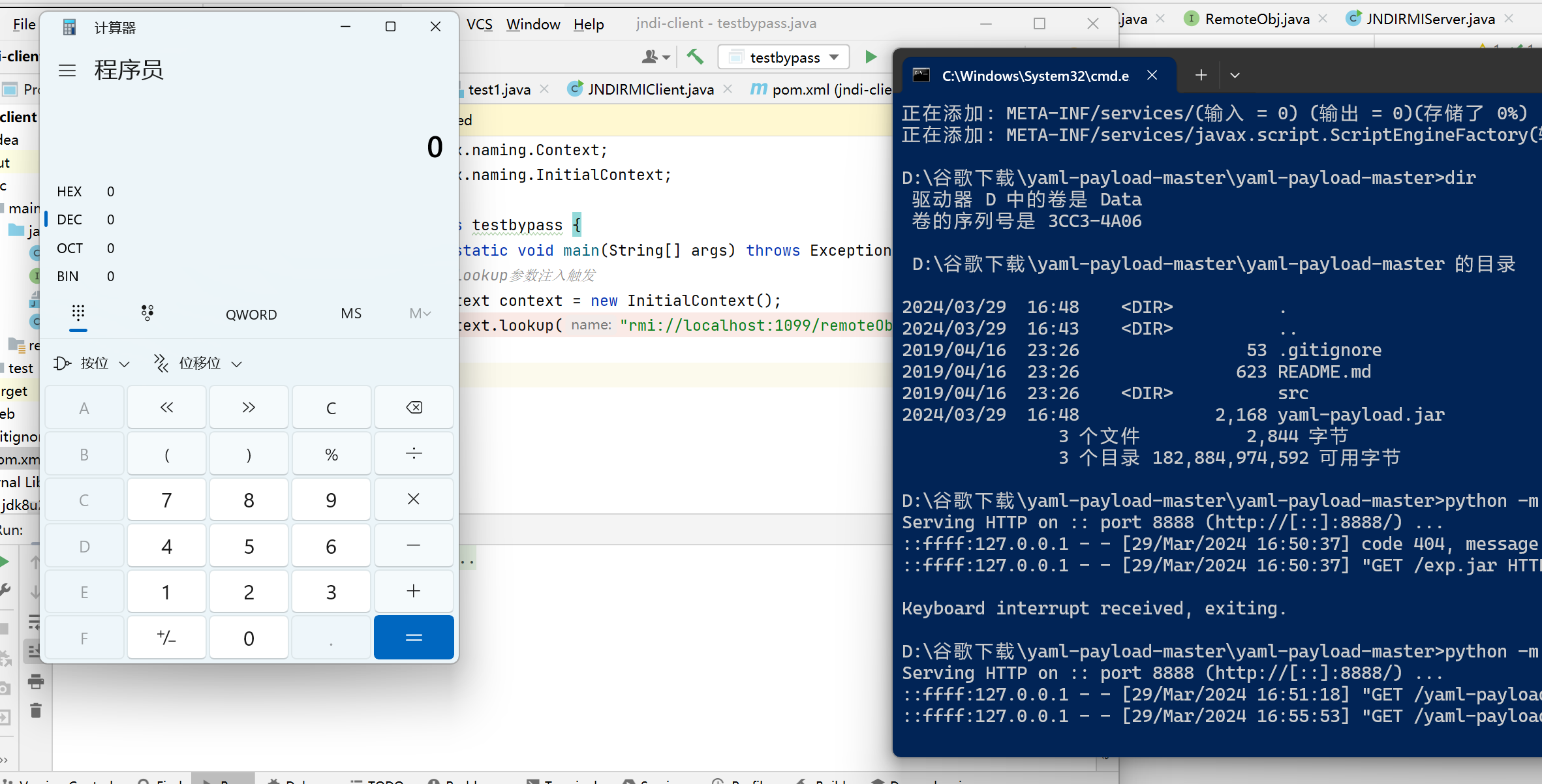This screenshot has width=1542, height=784.
Task: Change QWORD data size in calculator
Action: (x=251, y=314)
